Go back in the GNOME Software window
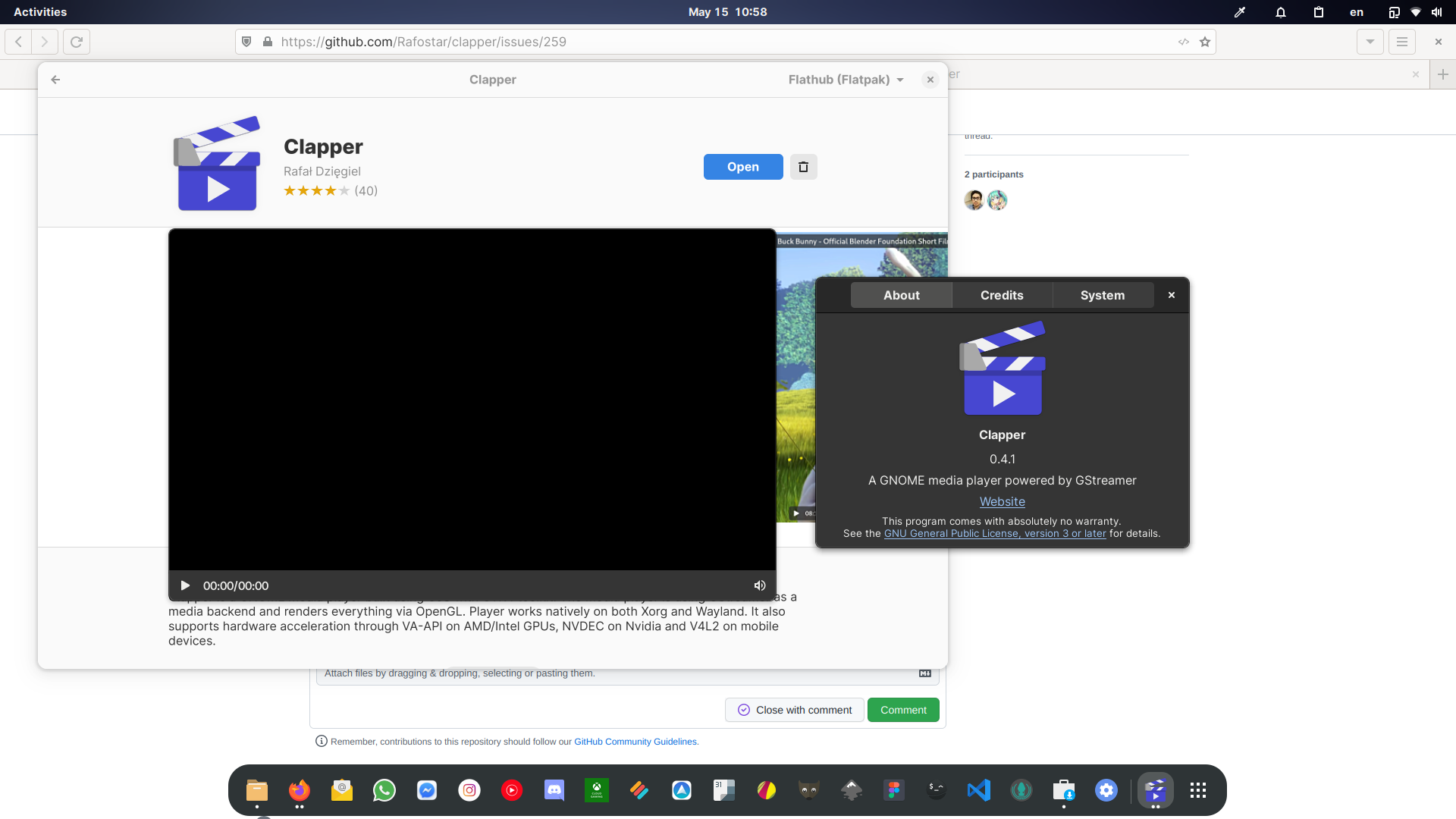 point(55,80)
